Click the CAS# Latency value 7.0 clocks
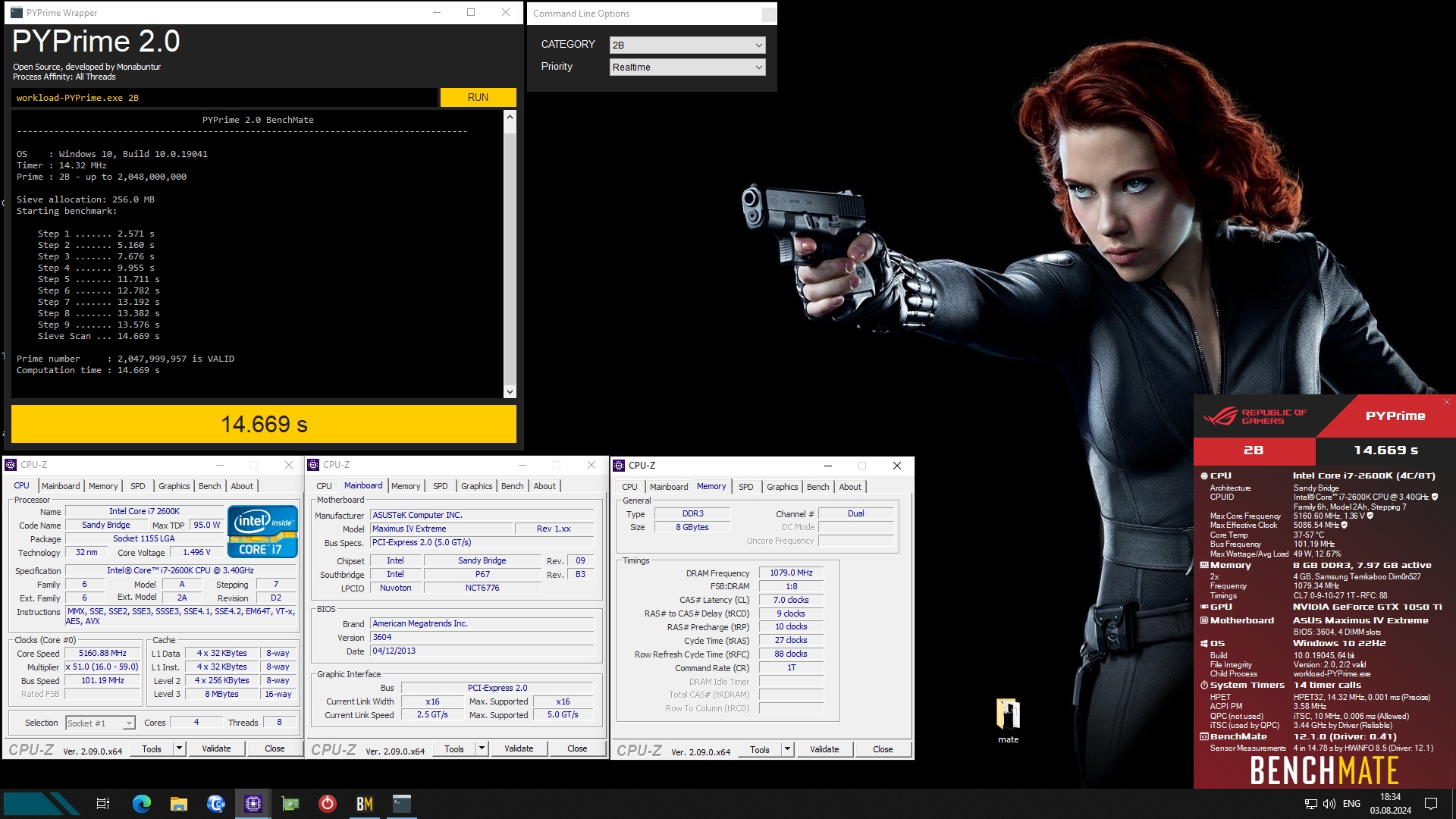Viewport: 1456px width, 819px height. pos(791,601)
